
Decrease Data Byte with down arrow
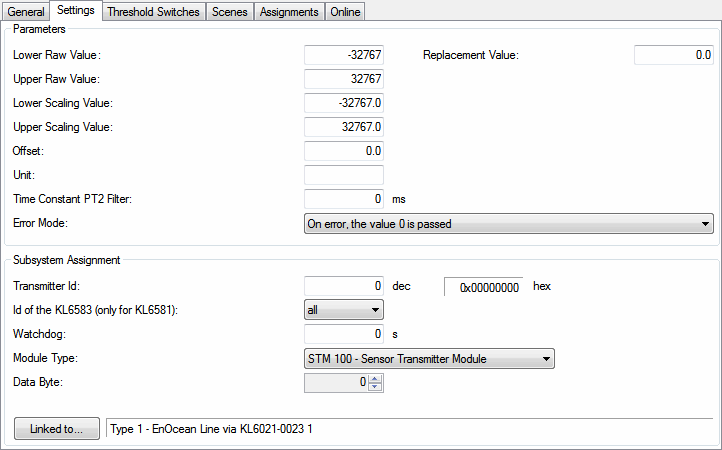point(375,386)
